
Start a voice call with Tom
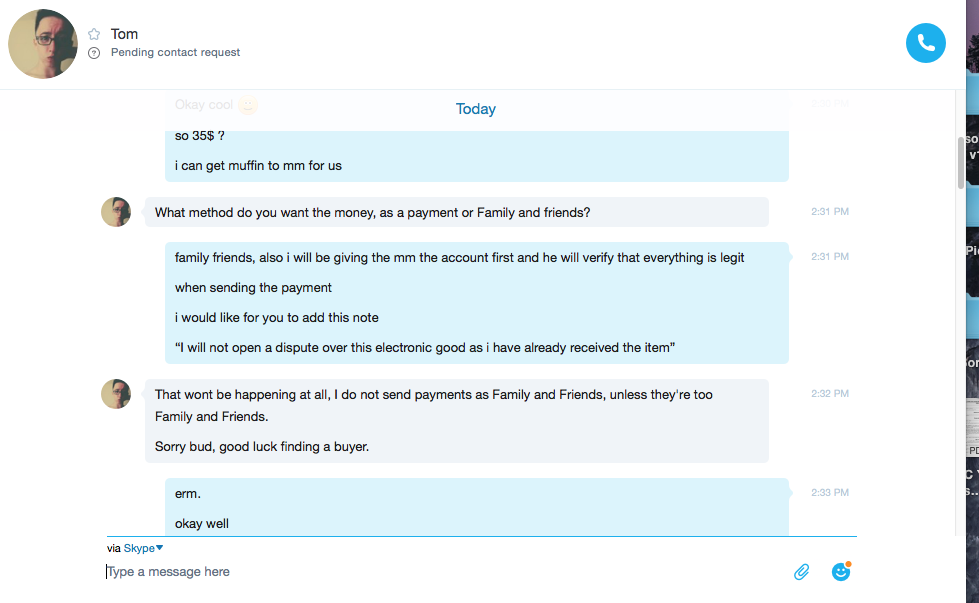(x=925, y=43)
